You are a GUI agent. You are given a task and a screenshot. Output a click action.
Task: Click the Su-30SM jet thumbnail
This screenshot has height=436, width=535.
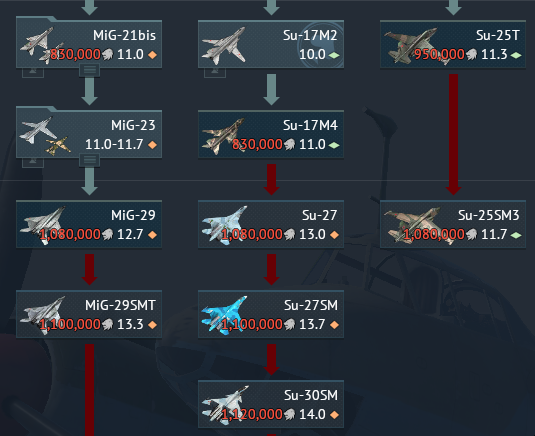225,405
